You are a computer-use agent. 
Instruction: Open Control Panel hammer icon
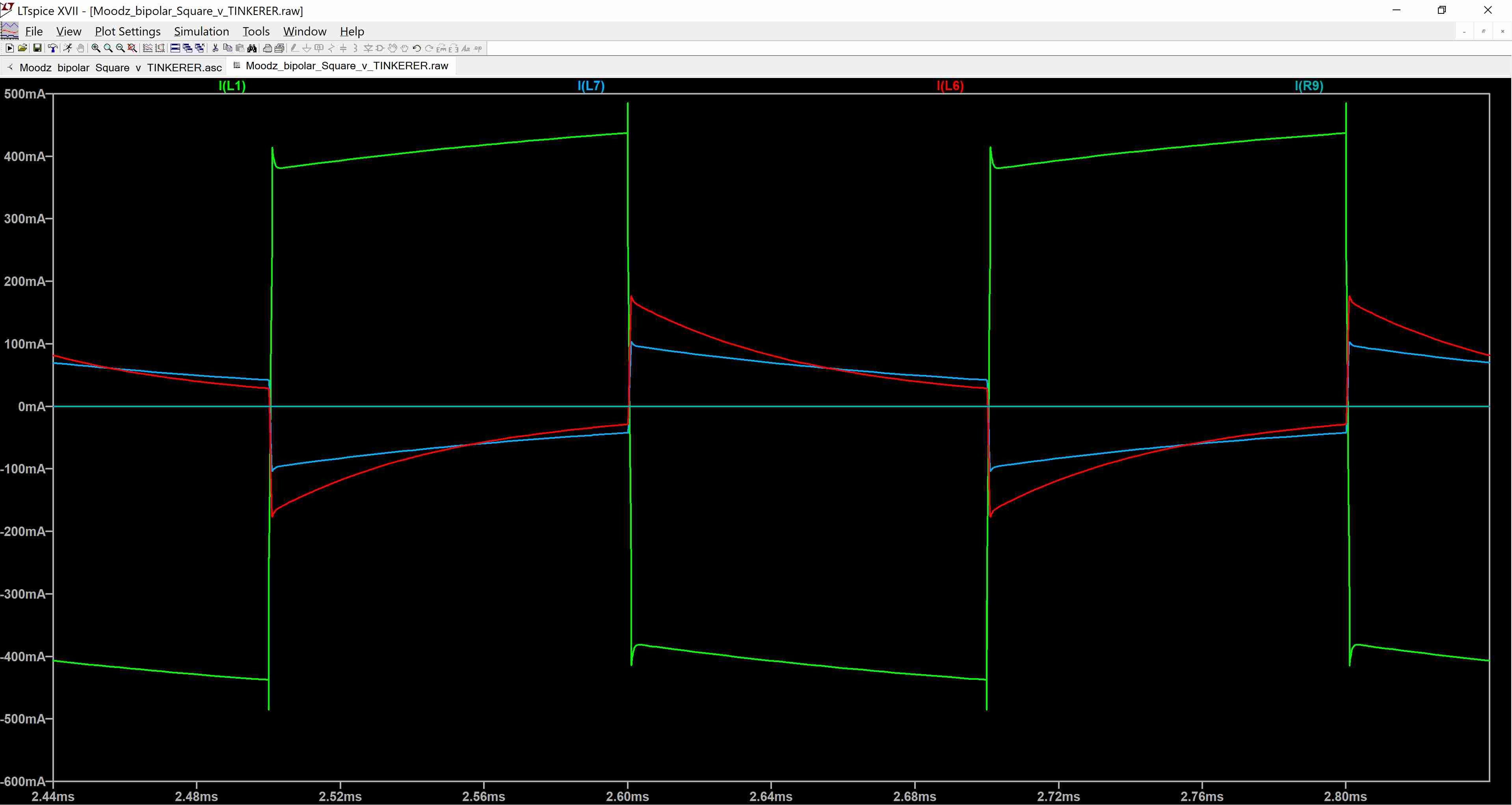(x=53, y=48)
